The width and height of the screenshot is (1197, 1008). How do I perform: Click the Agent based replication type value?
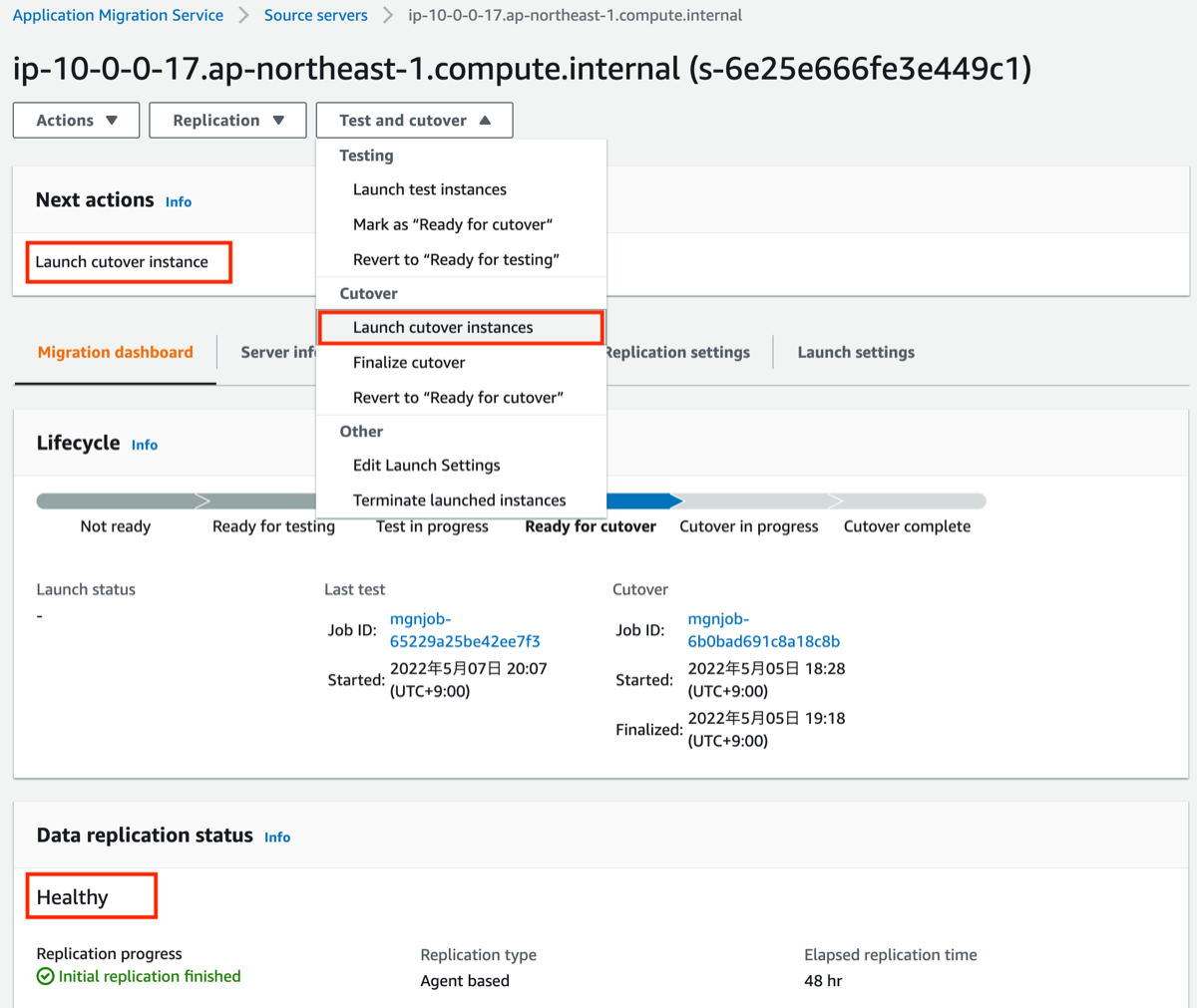(x=465, y=981)
